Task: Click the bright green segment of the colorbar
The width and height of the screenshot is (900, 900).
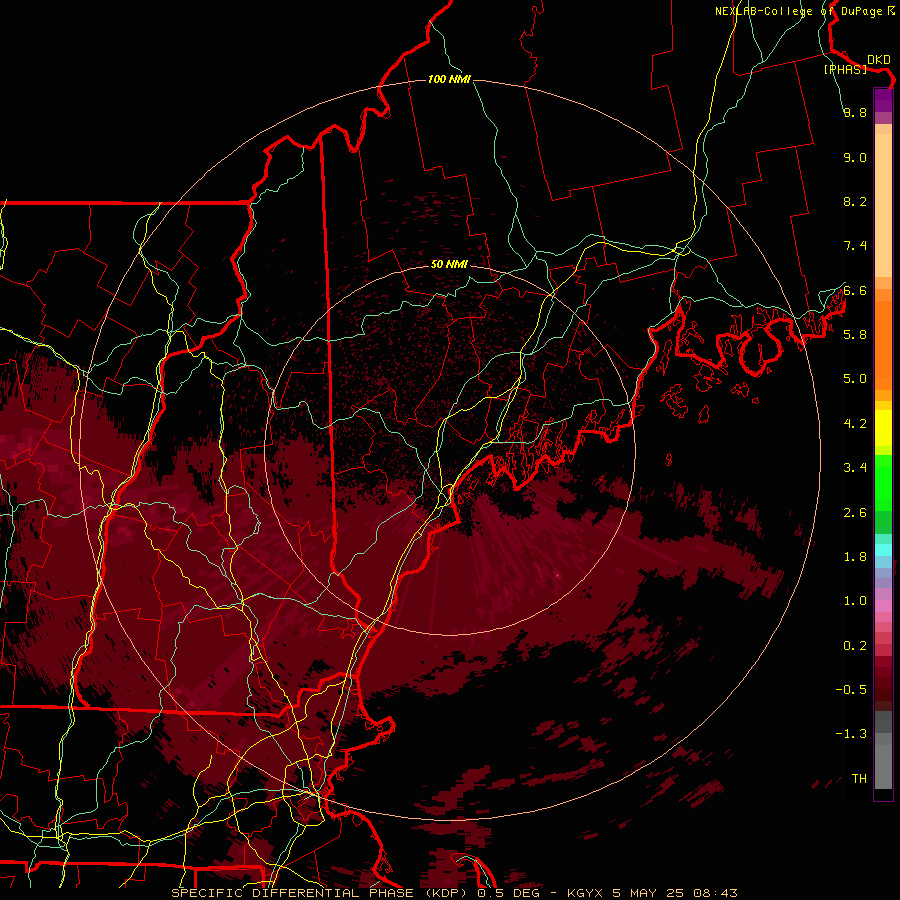Action: coord(883,484)
